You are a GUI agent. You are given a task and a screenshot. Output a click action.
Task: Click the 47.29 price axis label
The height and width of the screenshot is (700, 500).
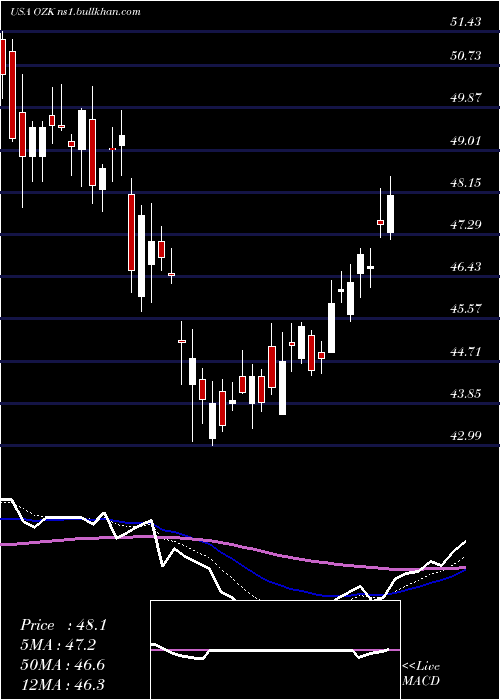466,225
